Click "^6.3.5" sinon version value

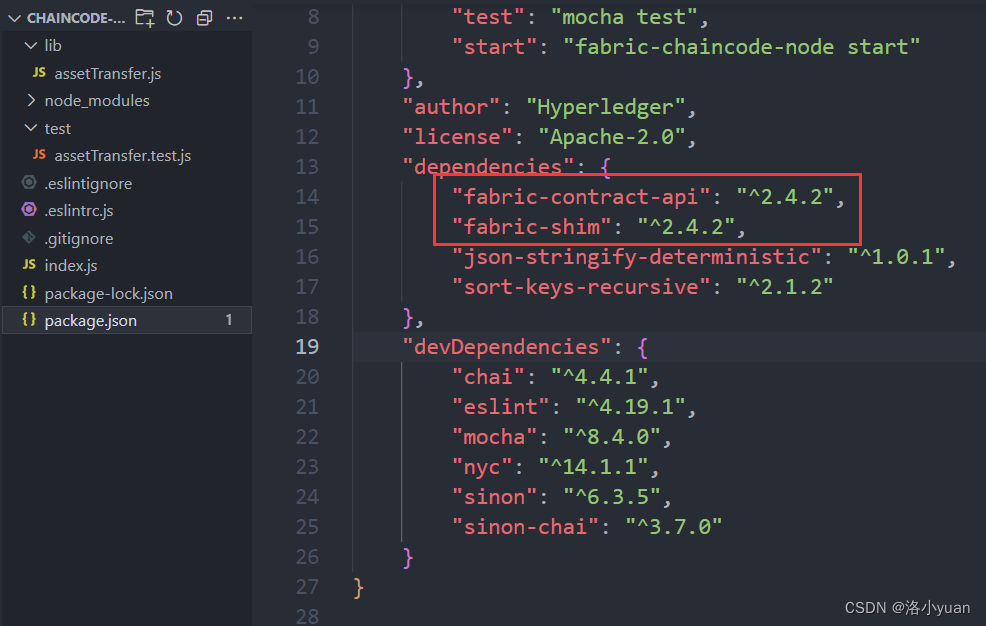tap(612, 497)
